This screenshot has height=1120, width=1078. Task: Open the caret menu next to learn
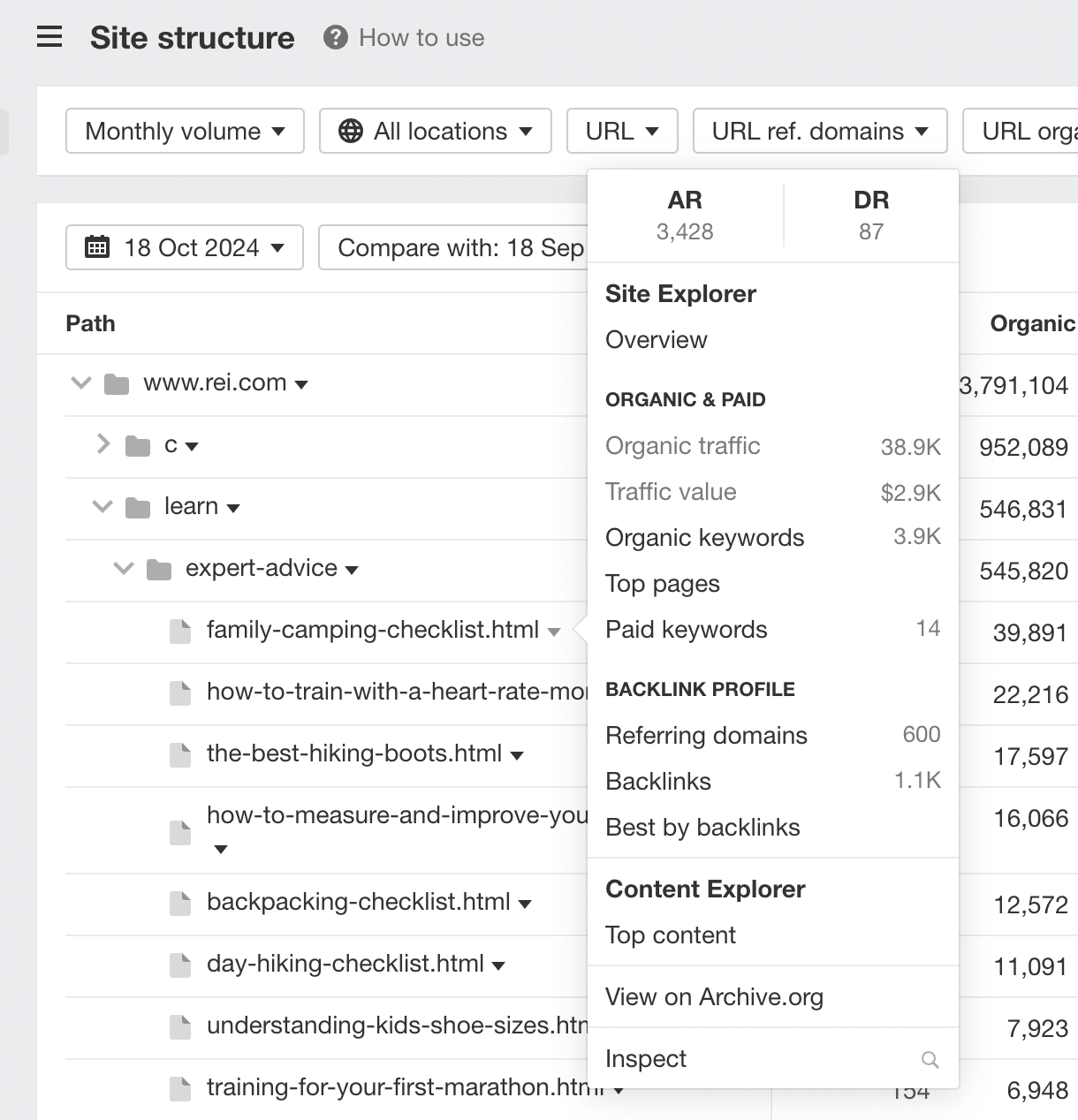(x=233, y=509)
